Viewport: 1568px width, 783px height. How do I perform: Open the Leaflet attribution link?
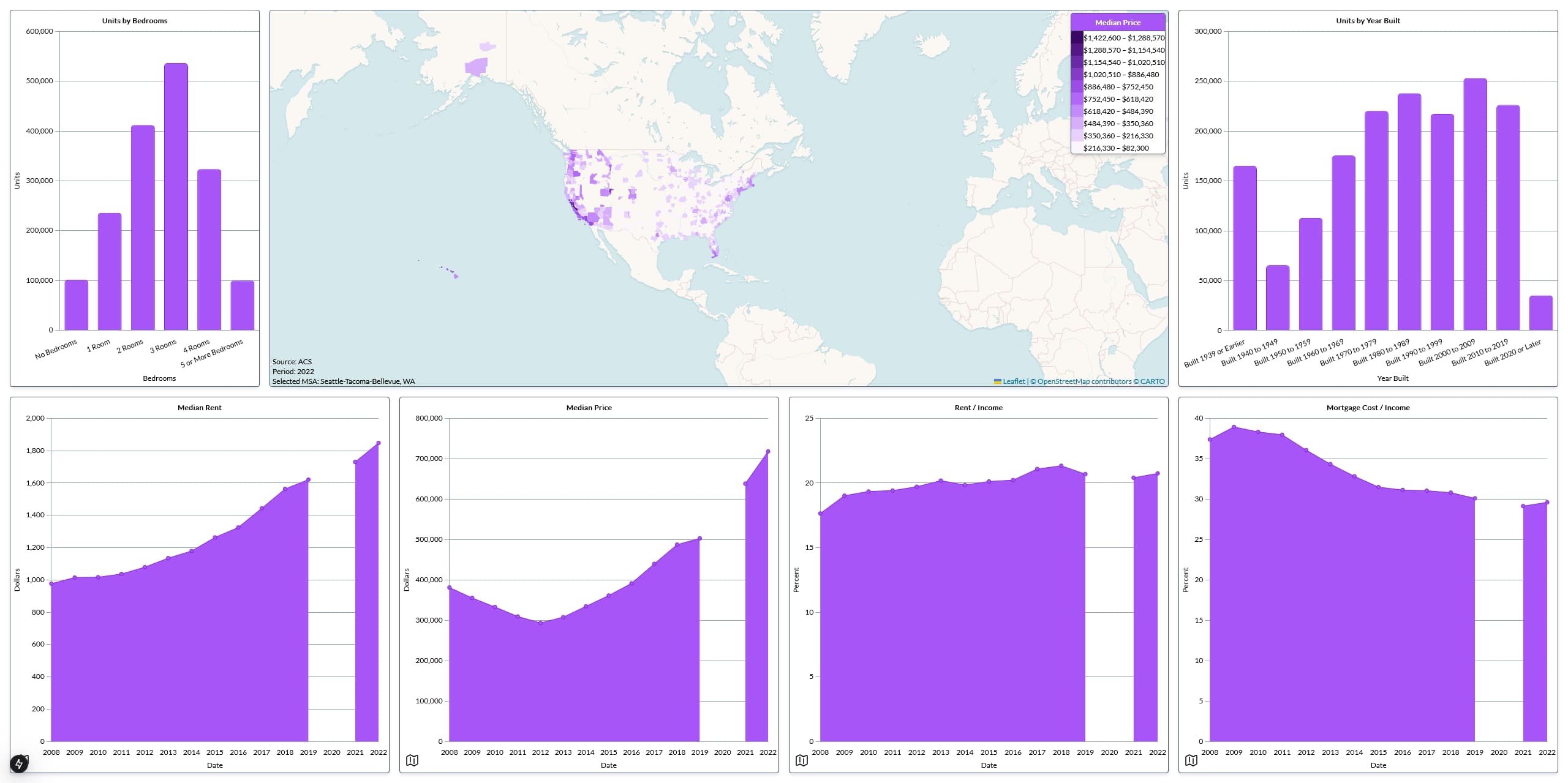[x=1009, y=381]
